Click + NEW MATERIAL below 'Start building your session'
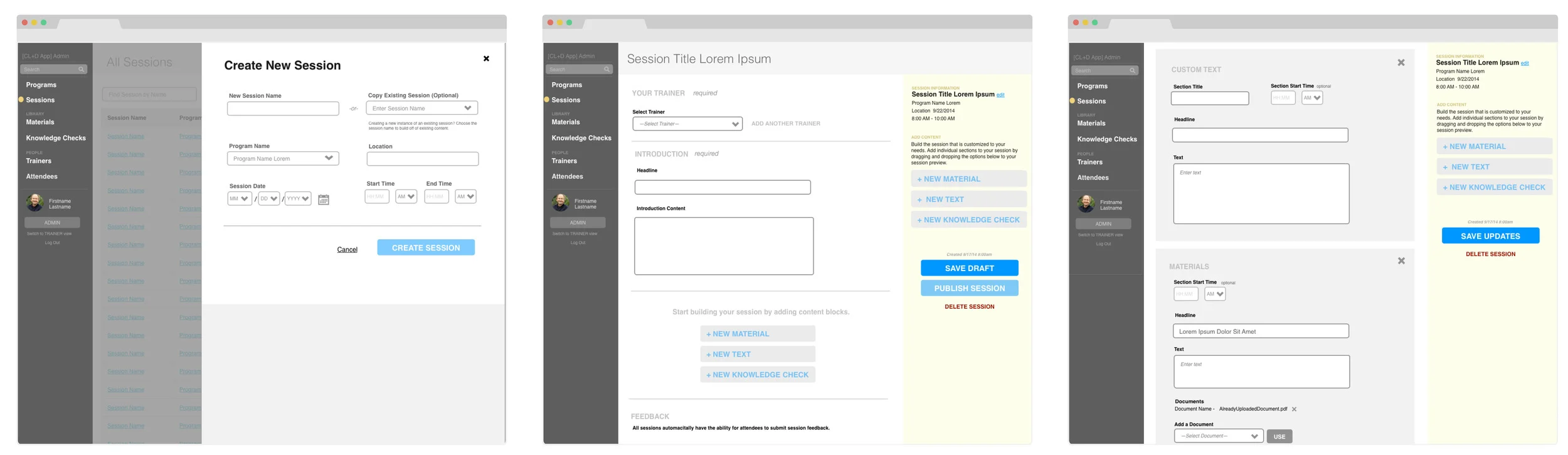Image resolution: width=1568 pixels, height=455 pixels. [758, 334]
